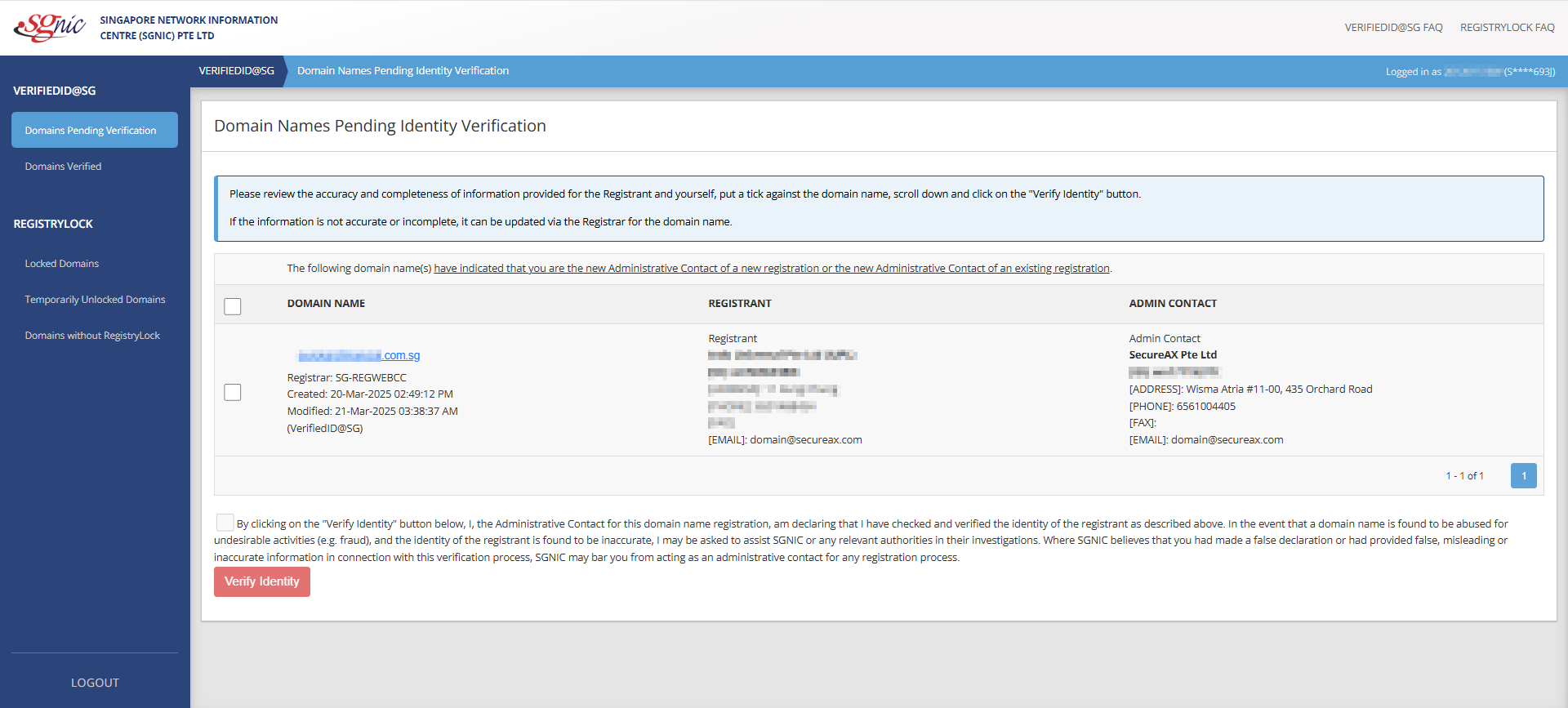Screen dimensions: 1568x708
Task: Tick the checkbox for the .com.sg domain
Action: click(x=233, y=393)
